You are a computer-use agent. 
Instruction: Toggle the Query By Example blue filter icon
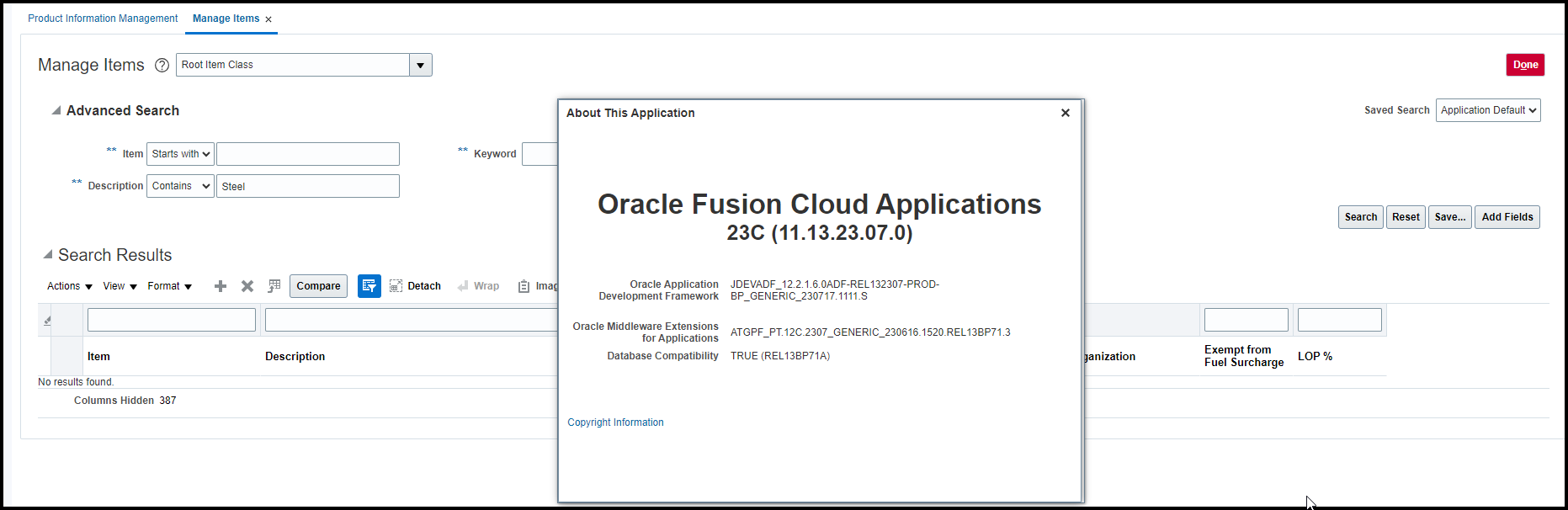click(369, 286)
